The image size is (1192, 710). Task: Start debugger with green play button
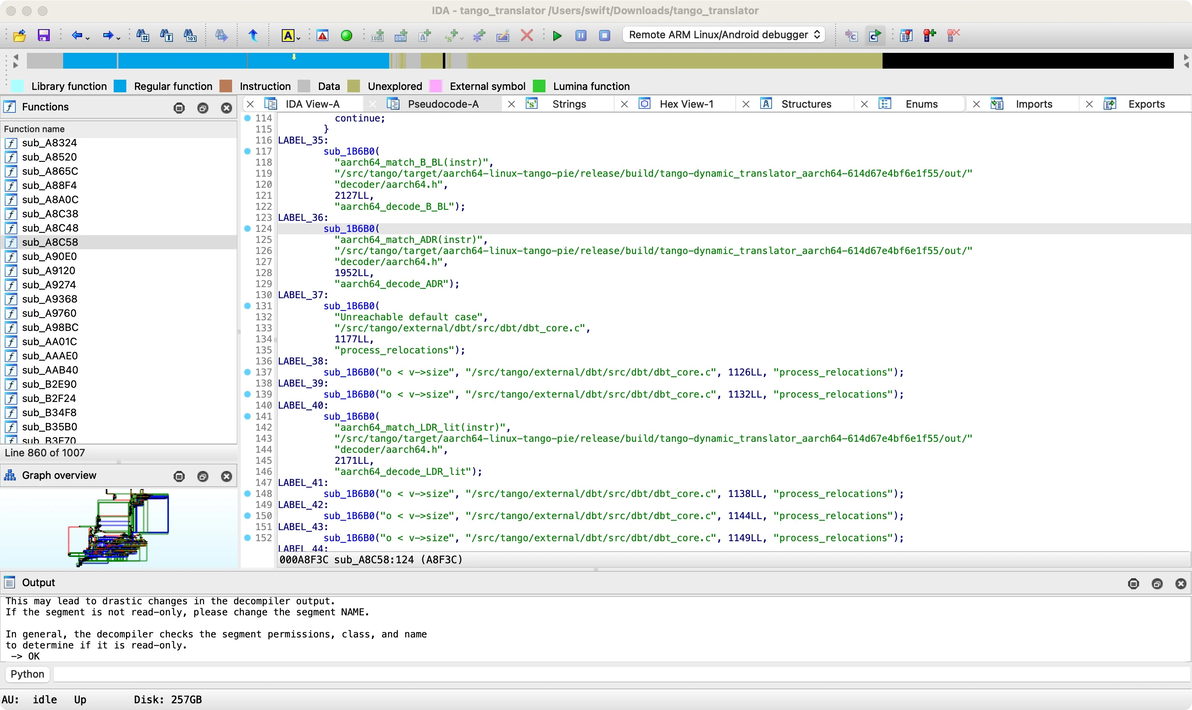point(557,35)
